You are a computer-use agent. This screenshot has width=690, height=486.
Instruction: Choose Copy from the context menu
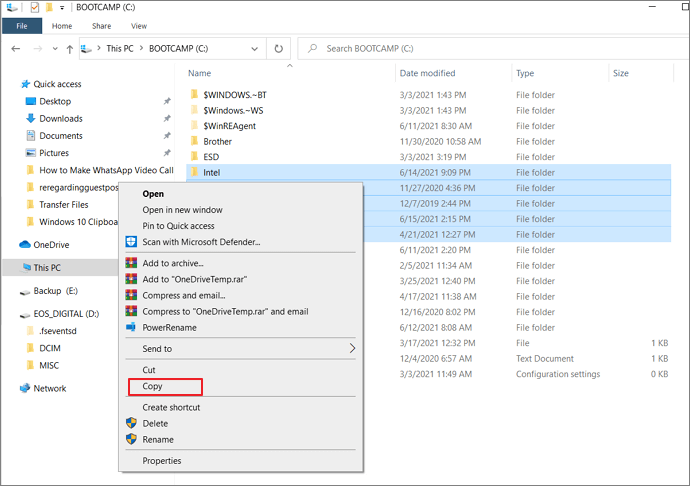point(153,386)
